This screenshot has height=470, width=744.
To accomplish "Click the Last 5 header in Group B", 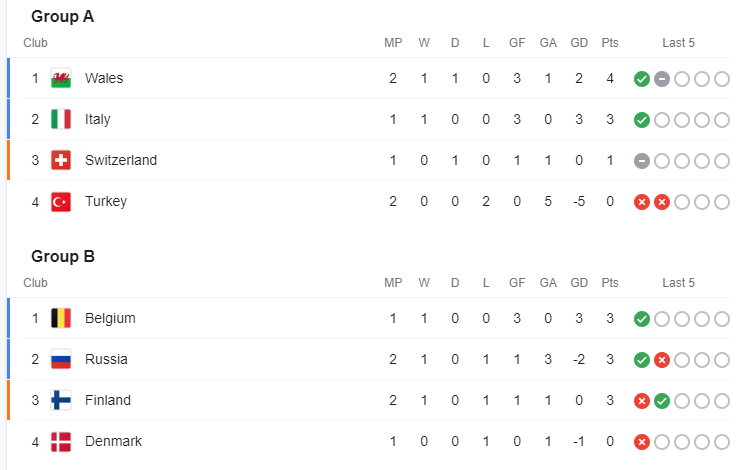I will [x=678, y=283].
